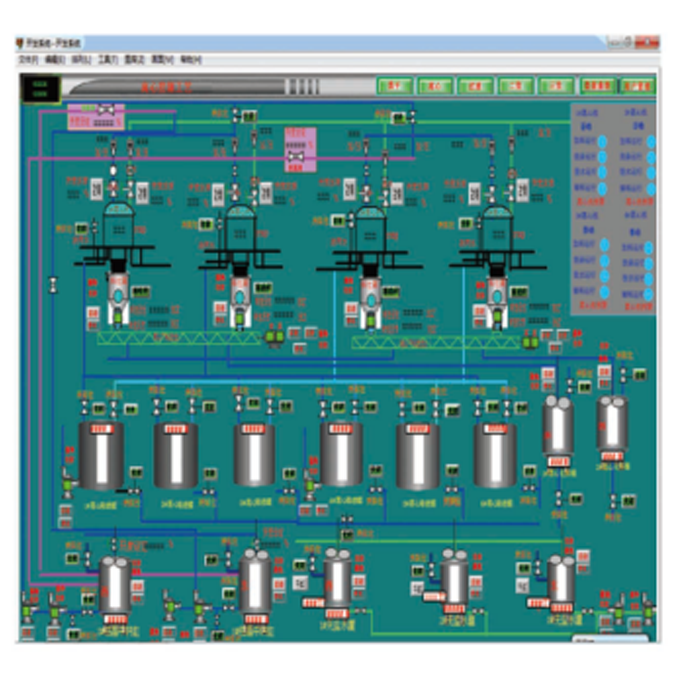Click the right green screw conveyor
The width and height of the screenshot is (678, 678).
click(x=435, y=342)
